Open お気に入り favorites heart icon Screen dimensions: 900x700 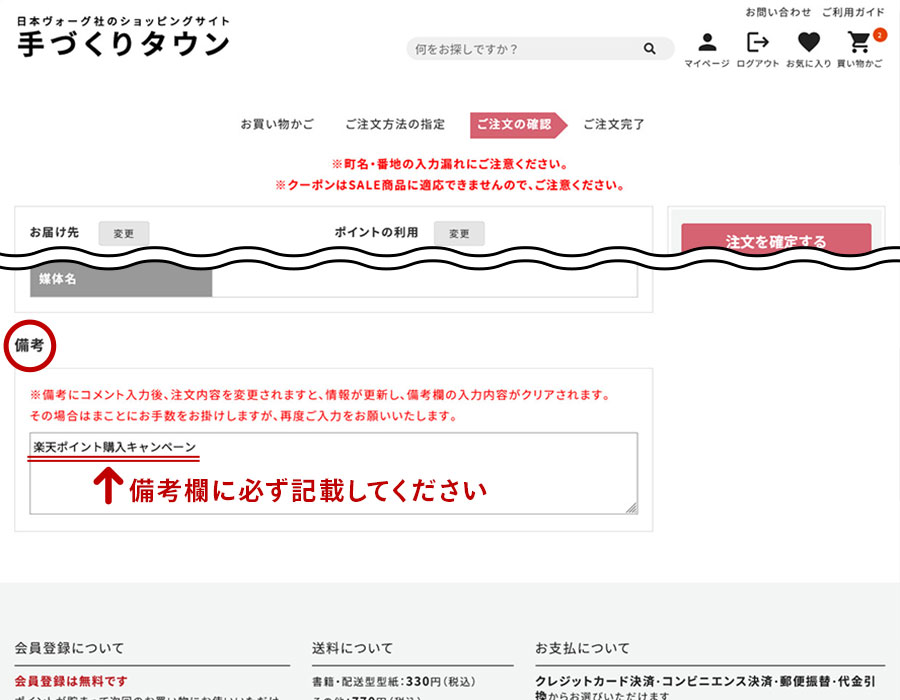(x=808, y=42)
